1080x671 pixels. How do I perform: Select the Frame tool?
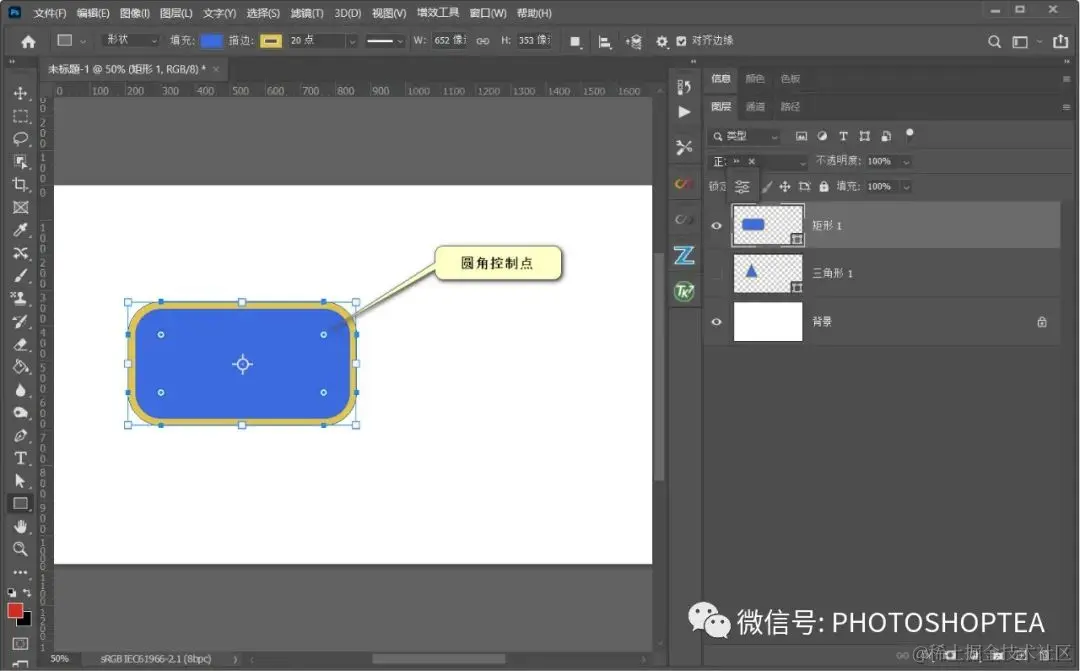pyautogui.click(x=21, y=207)
